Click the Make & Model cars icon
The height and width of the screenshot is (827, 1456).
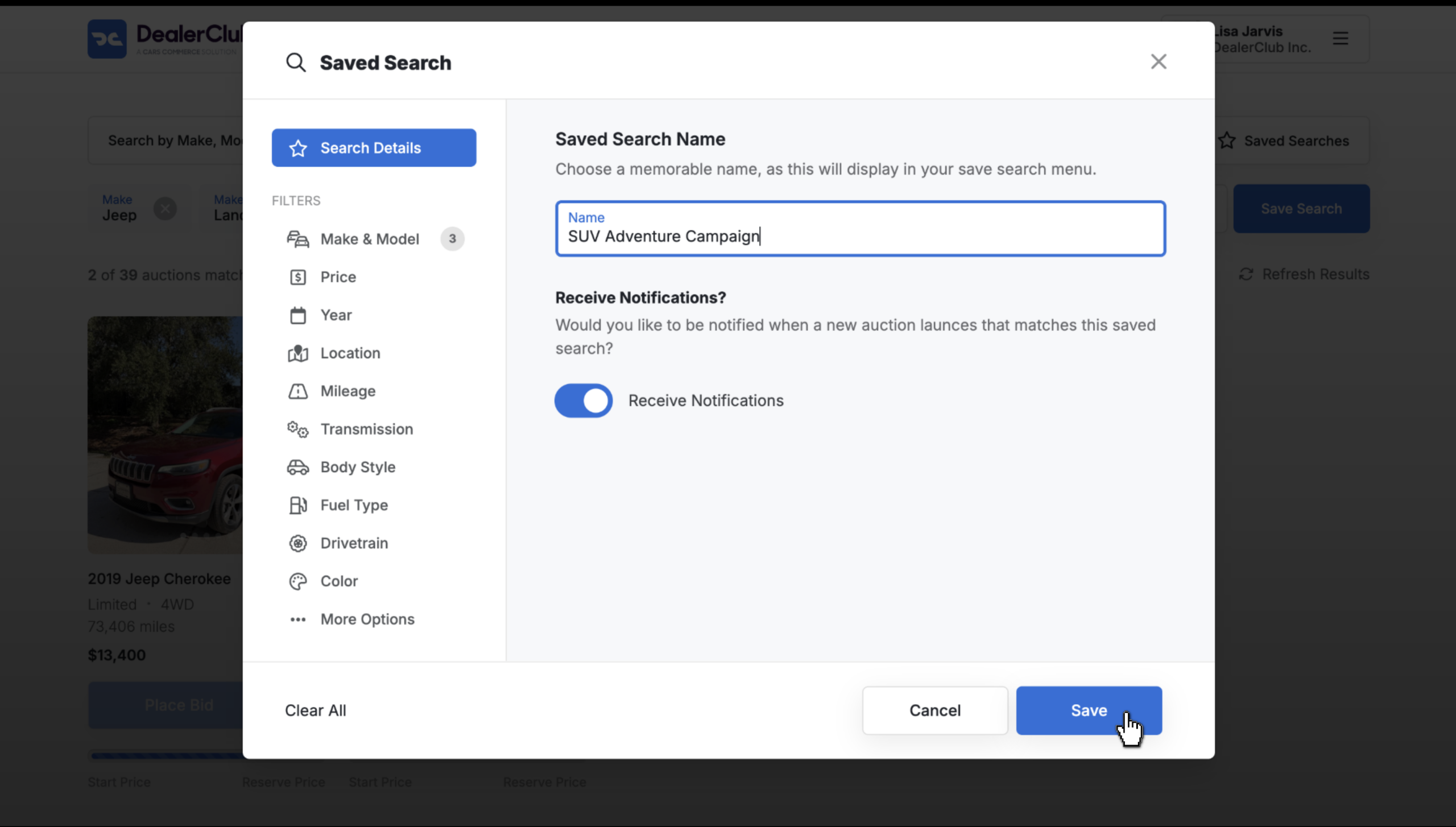click(298, 239)
